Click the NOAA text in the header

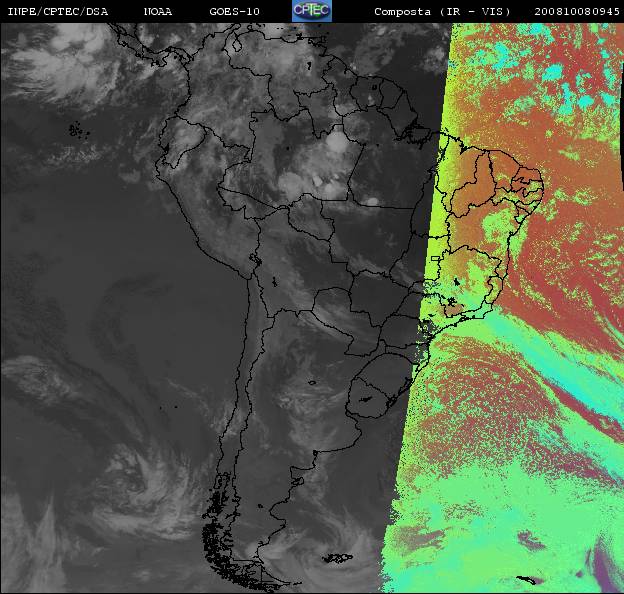[x=158, y=12]
